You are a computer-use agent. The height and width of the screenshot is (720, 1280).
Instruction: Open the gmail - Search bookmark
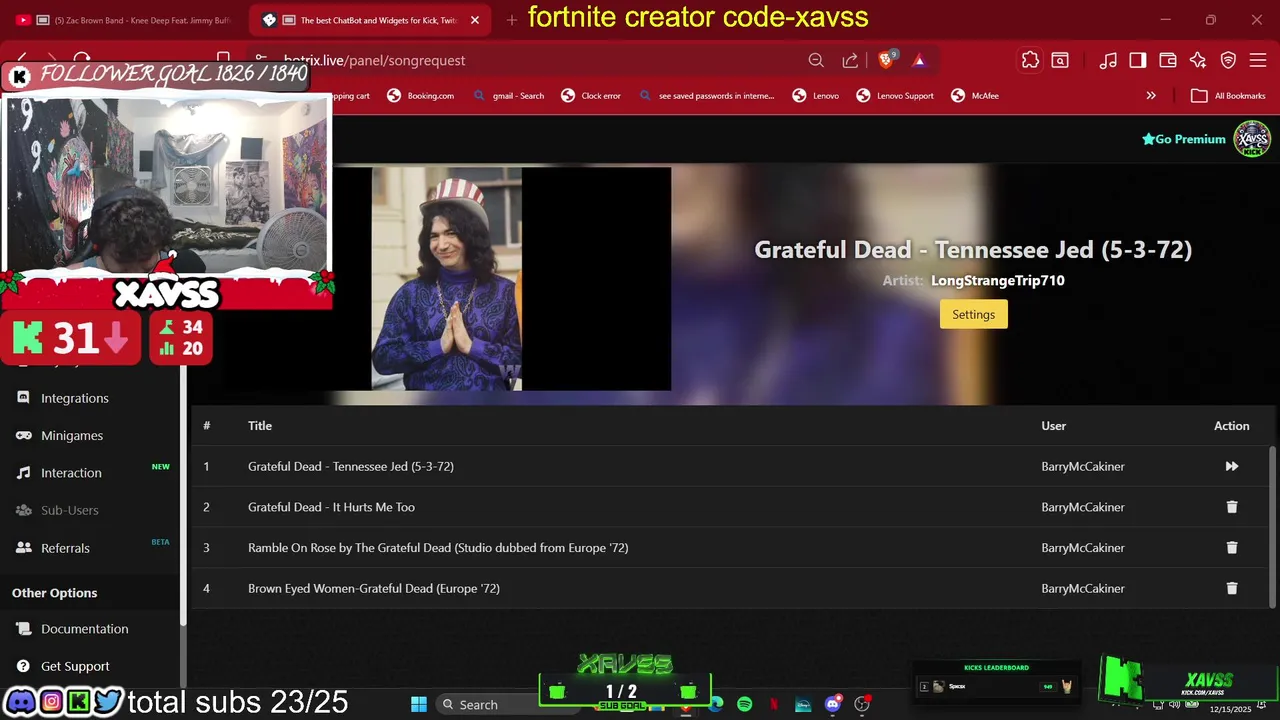click(x=509, y=96)
